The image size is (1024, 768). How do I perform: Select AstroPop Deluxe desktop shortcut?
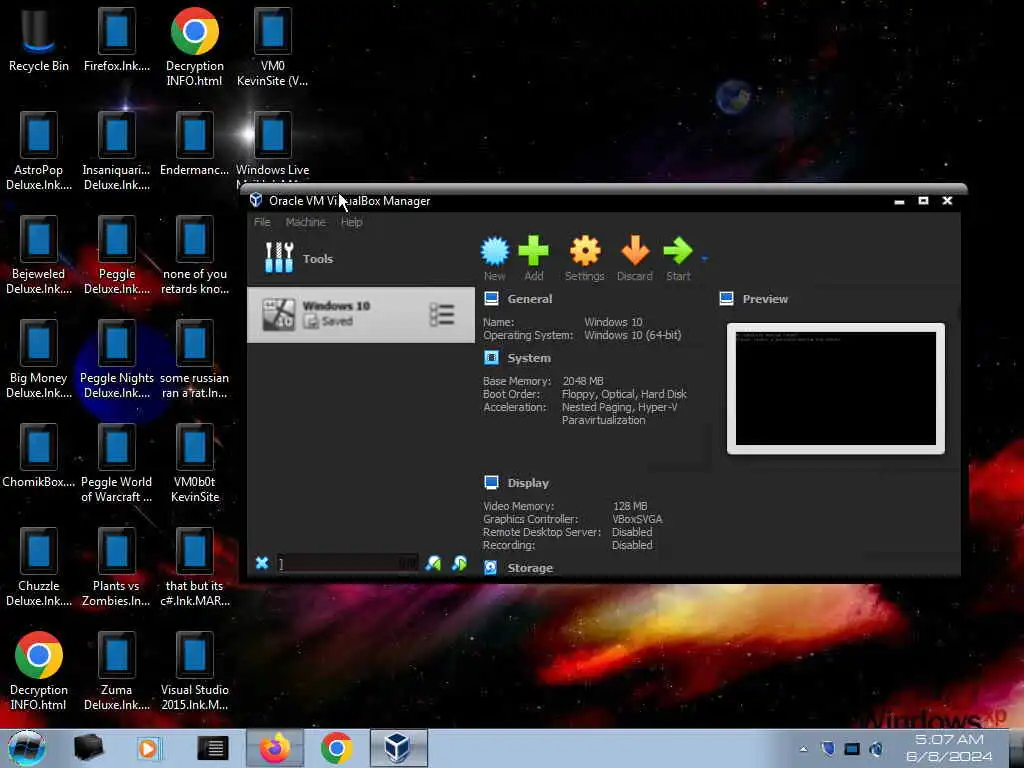click(39, 152)
